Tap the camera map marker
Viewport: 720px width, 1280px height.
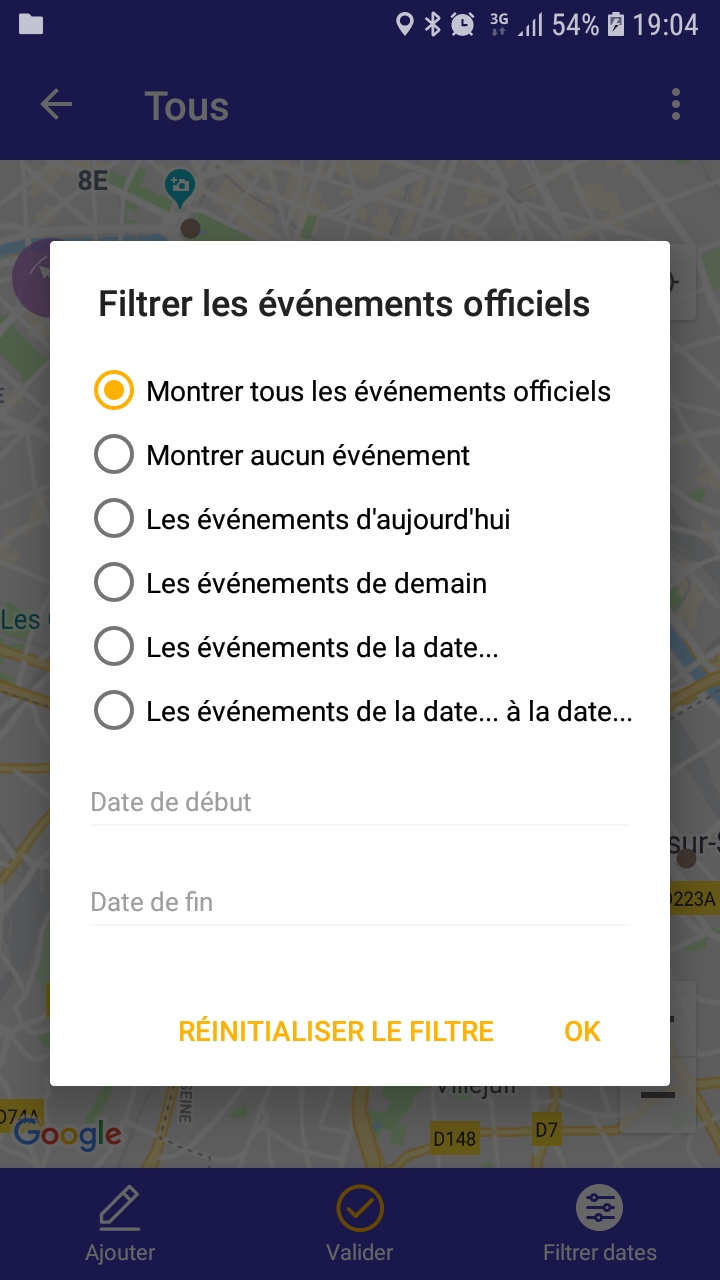coord(180,184)
